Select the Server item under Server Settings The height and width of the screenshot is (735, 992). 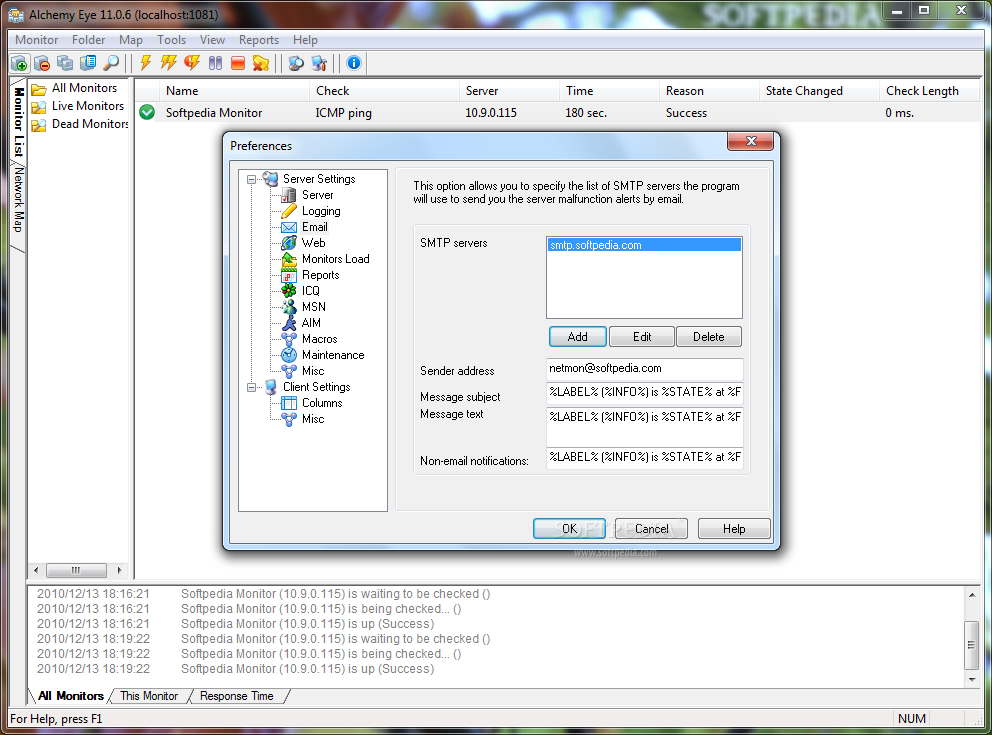point(317,195)
